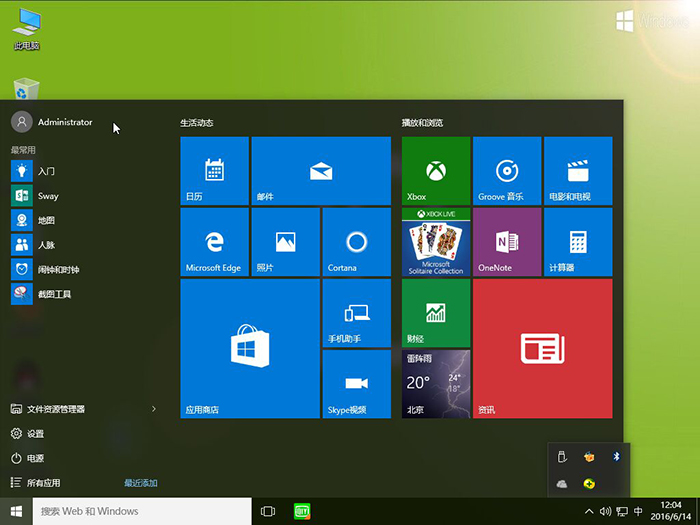Open 设置 settings
The height and width of the screenshot is (525, 700).
(x=27, y=433)
